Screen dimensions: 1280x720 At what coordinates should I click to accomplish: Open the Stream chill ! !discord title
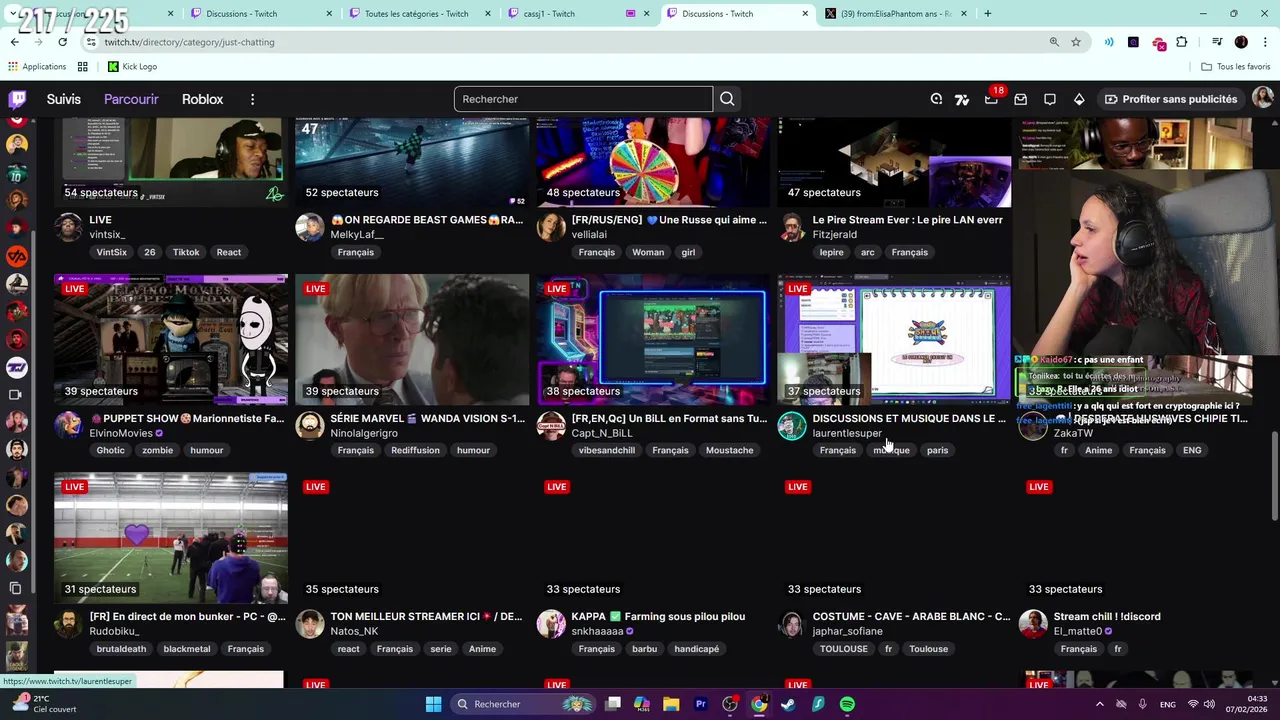click(1107, 617)
